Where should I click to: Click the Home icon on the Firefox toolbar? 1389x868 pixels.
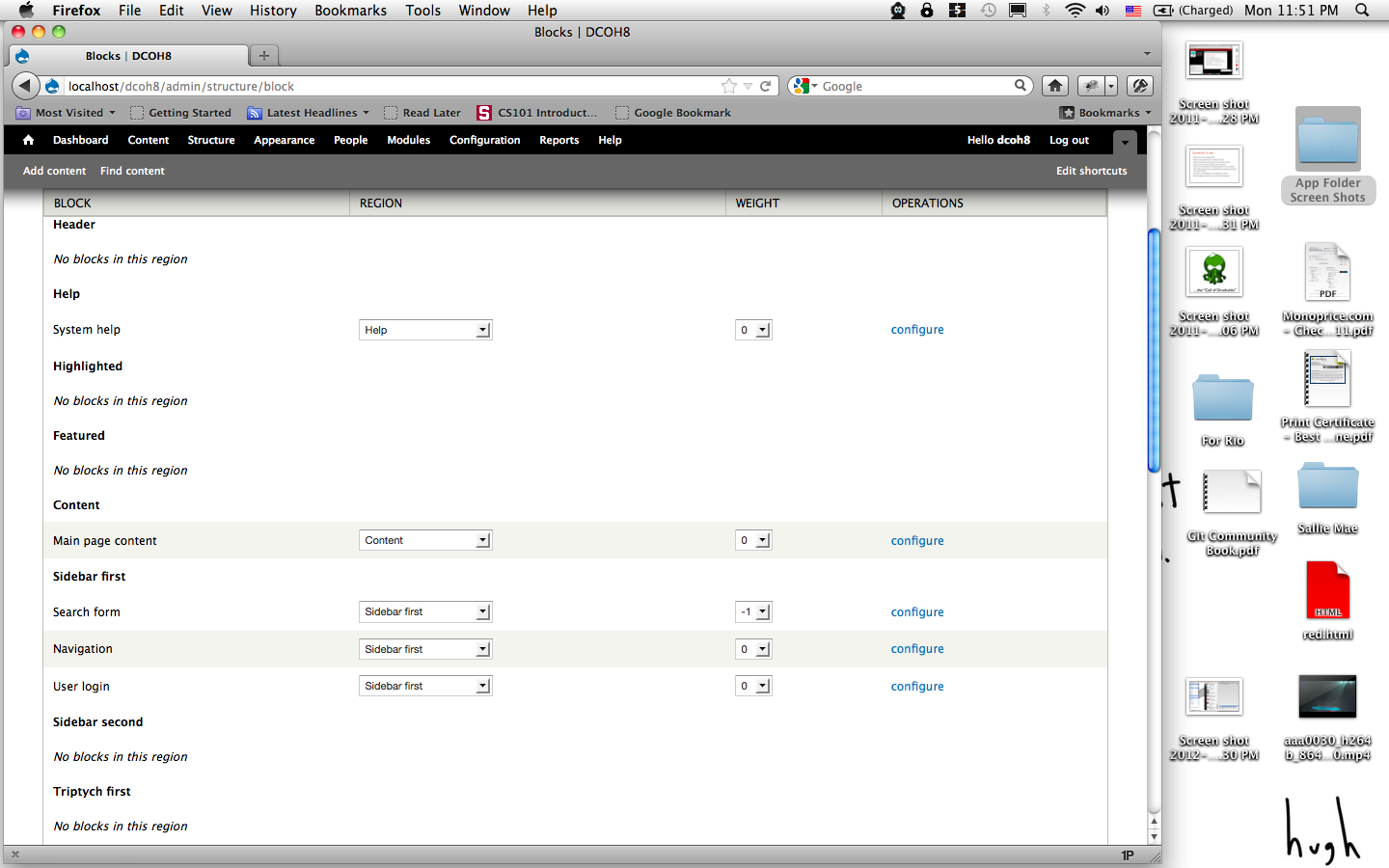coord(1054,86)
